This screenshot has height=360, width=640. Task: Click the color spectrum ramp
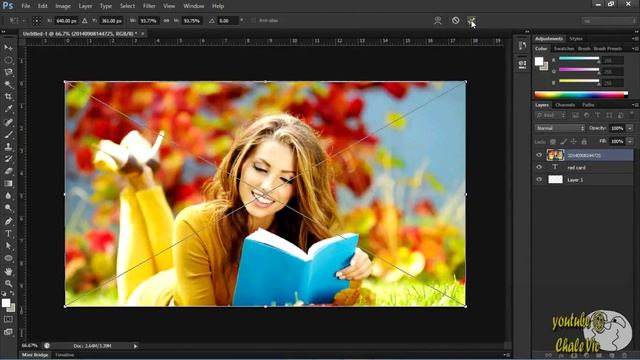[x=581, y=94]
